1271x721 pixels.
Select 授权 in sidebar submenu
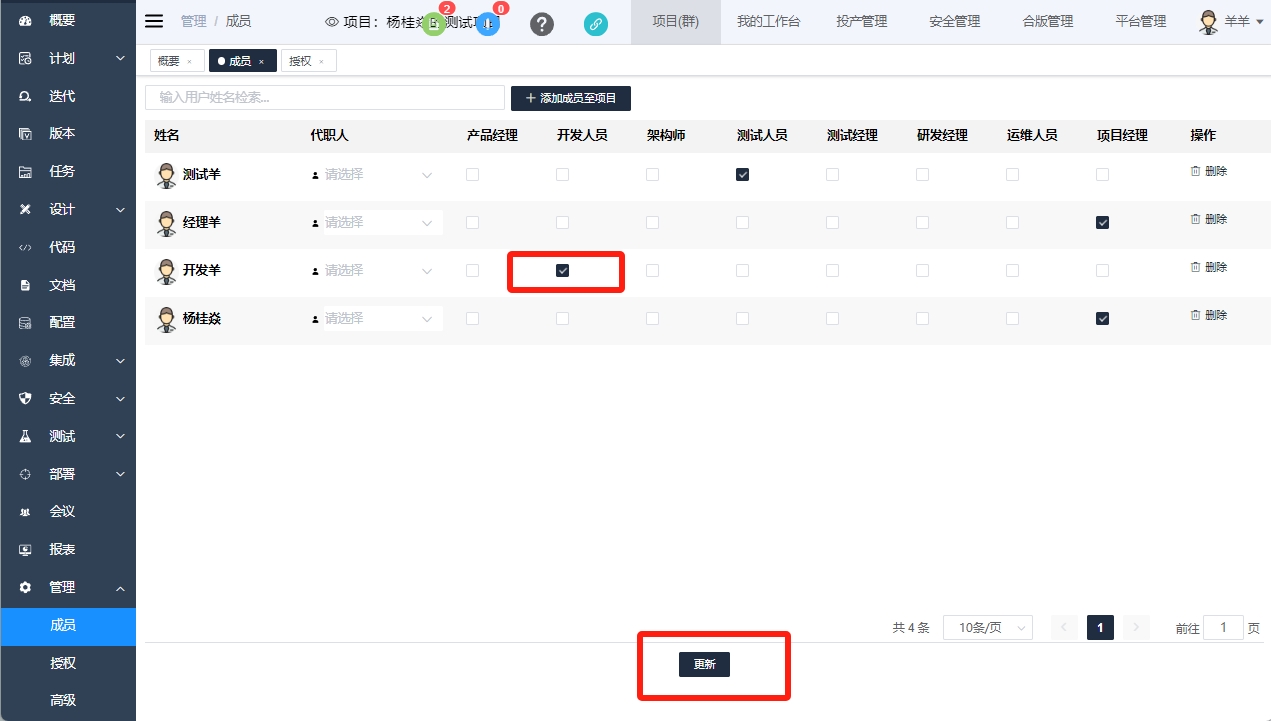click(68, 663)
